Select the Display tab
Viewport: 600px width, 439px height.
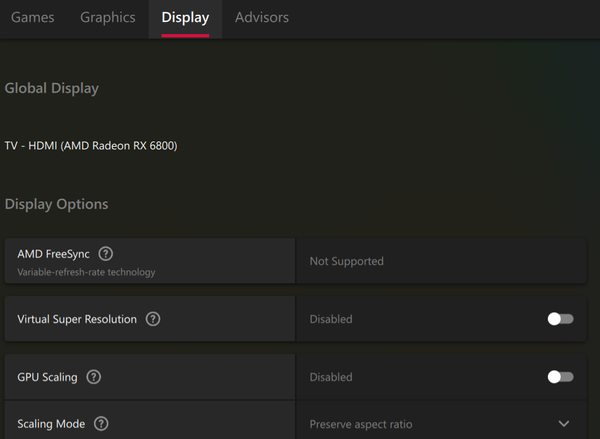click(185, 18)
